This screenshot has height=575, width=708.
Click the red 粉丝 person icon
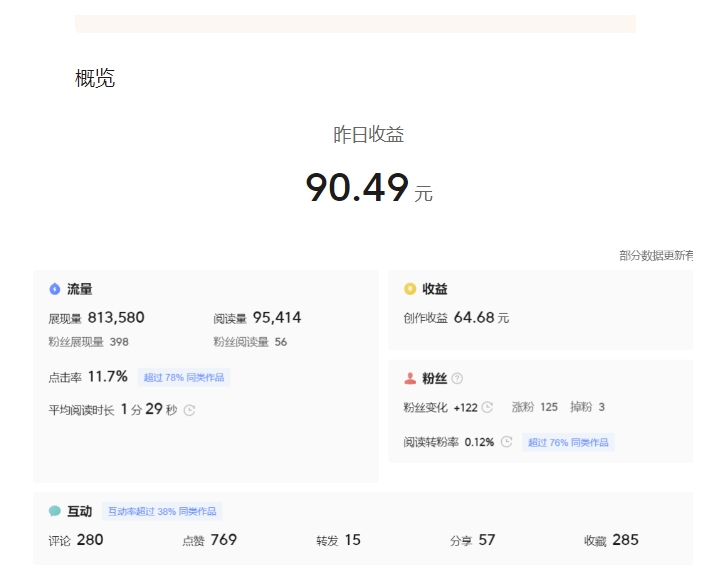(409, 378)
